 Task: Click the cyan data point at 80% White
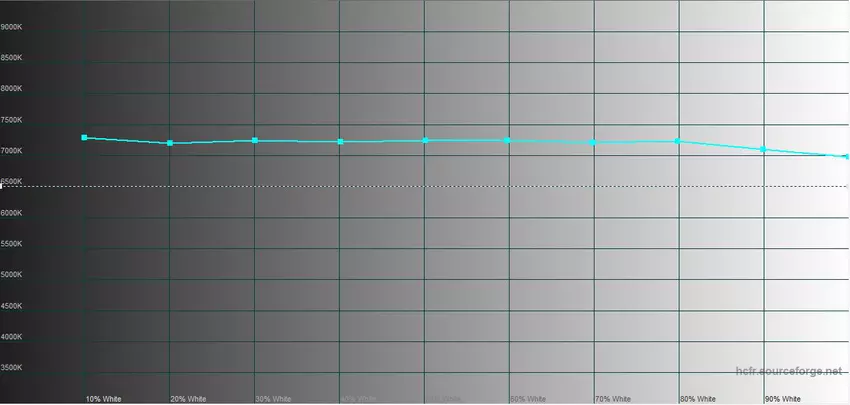[x=679, y=141]
